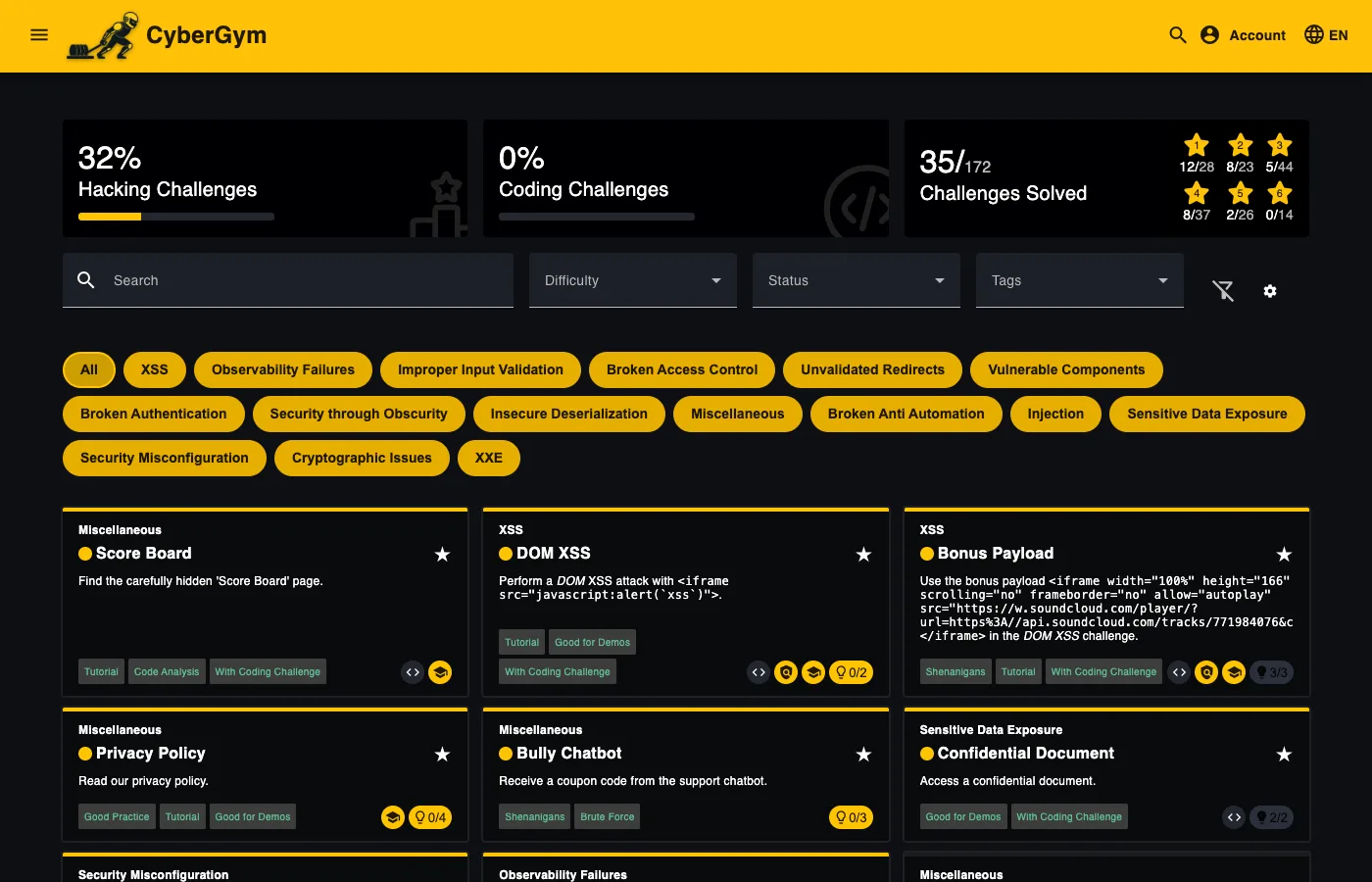1372x882 pixels.
Task: Click the 4-star difficulty icon showing 8/37
Action: pos(1197,192)
